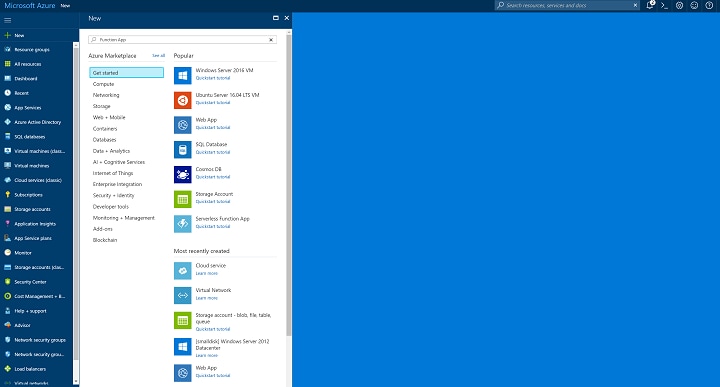The image size is (720, 387).
Task: Clear the Marketplace search text
Action: 271,40
